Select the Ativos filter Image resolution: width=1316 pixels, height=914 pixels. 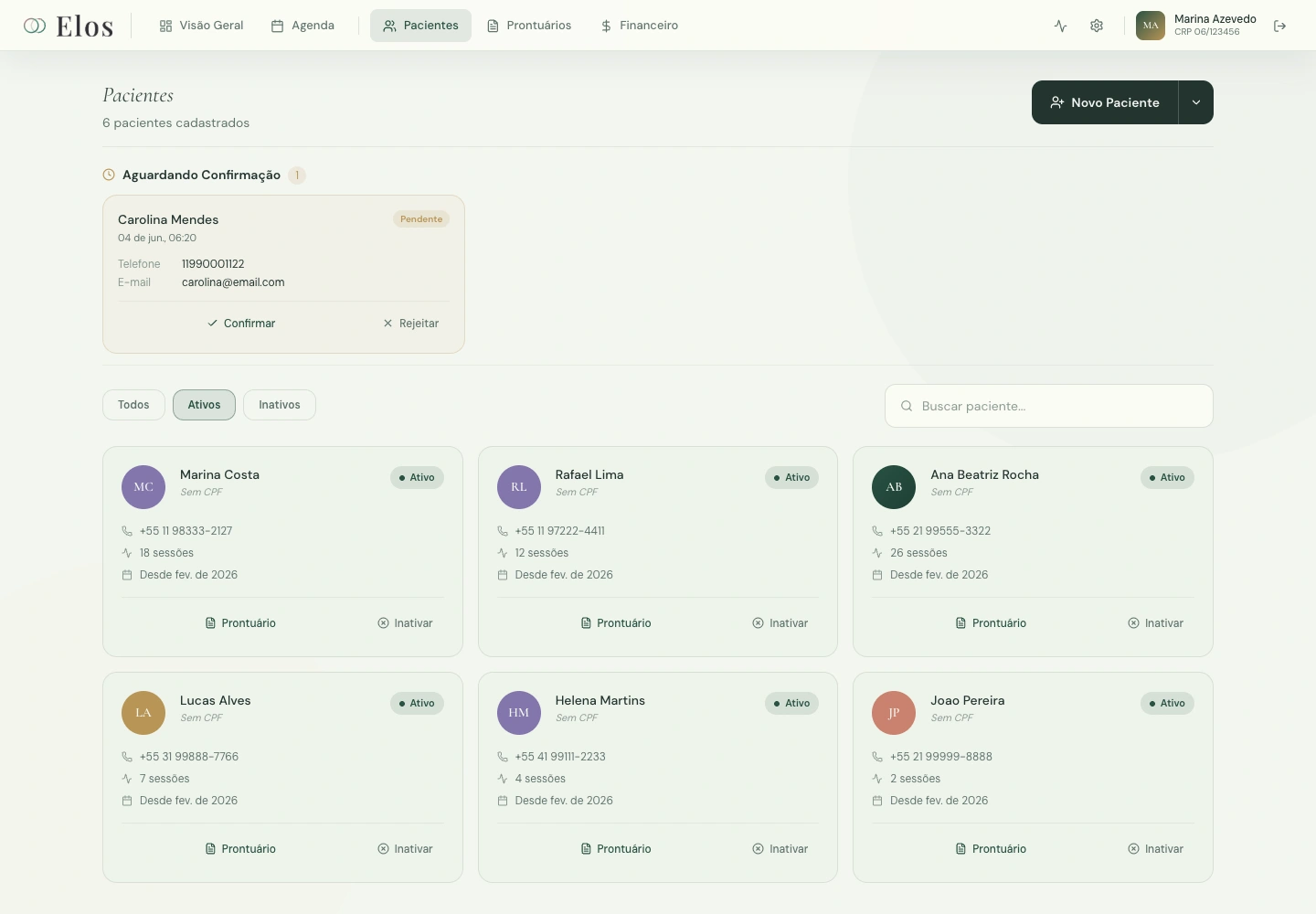point(204,405)
